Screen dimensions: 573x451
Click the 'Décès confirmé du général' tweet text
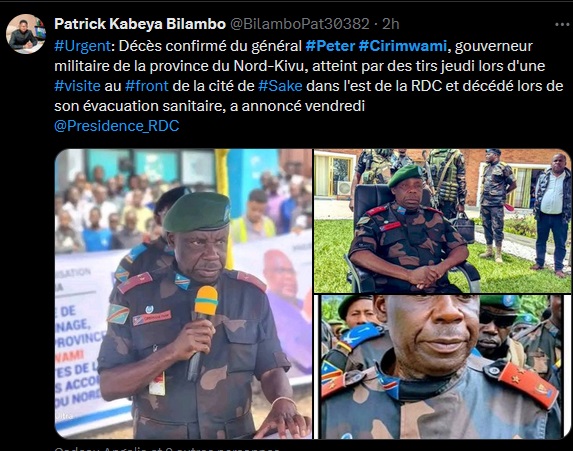point(210,46)
